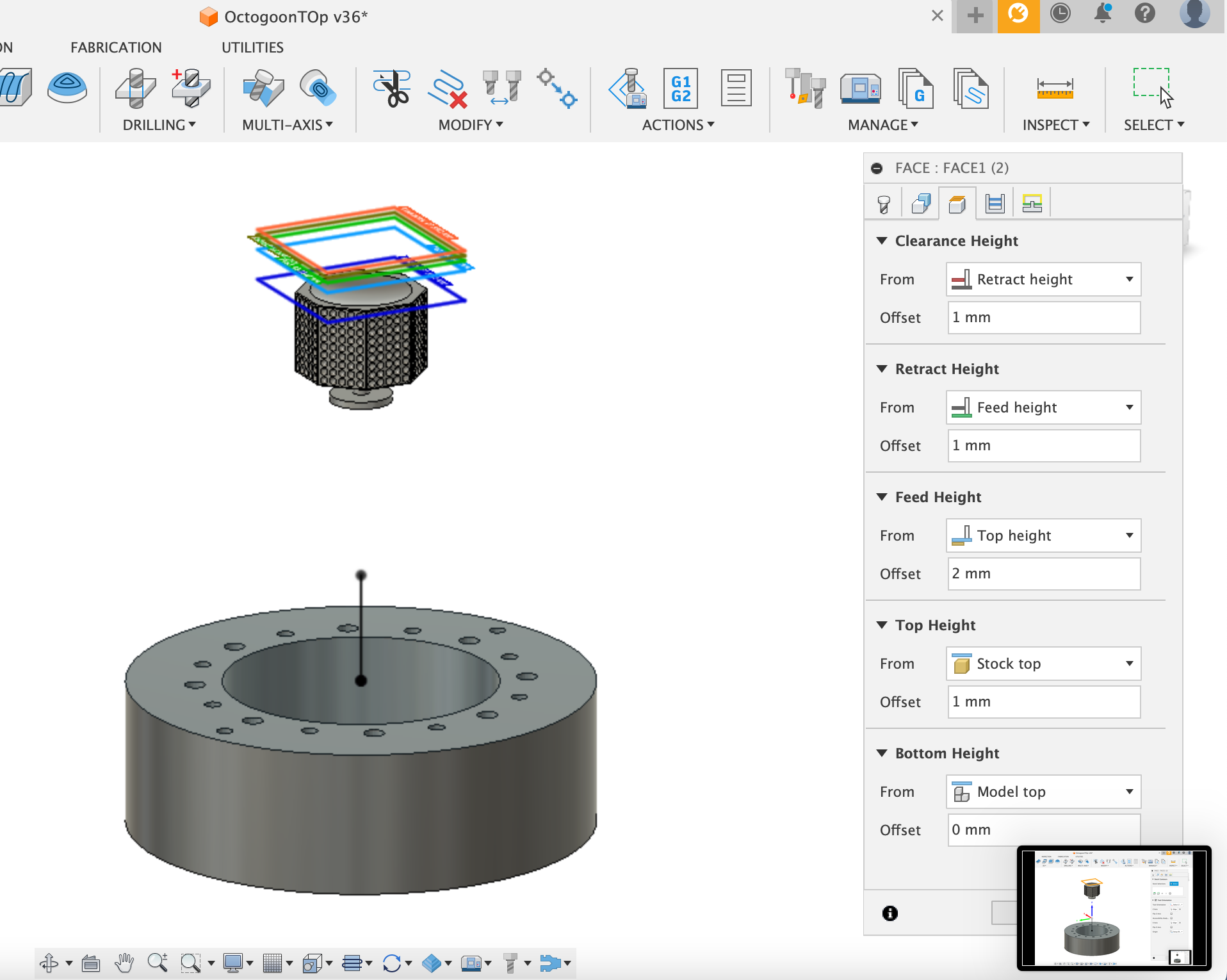1227x980 pixels.
Task: Open the Passes tab of the FACE1 dialog
Action: (995, 203)
